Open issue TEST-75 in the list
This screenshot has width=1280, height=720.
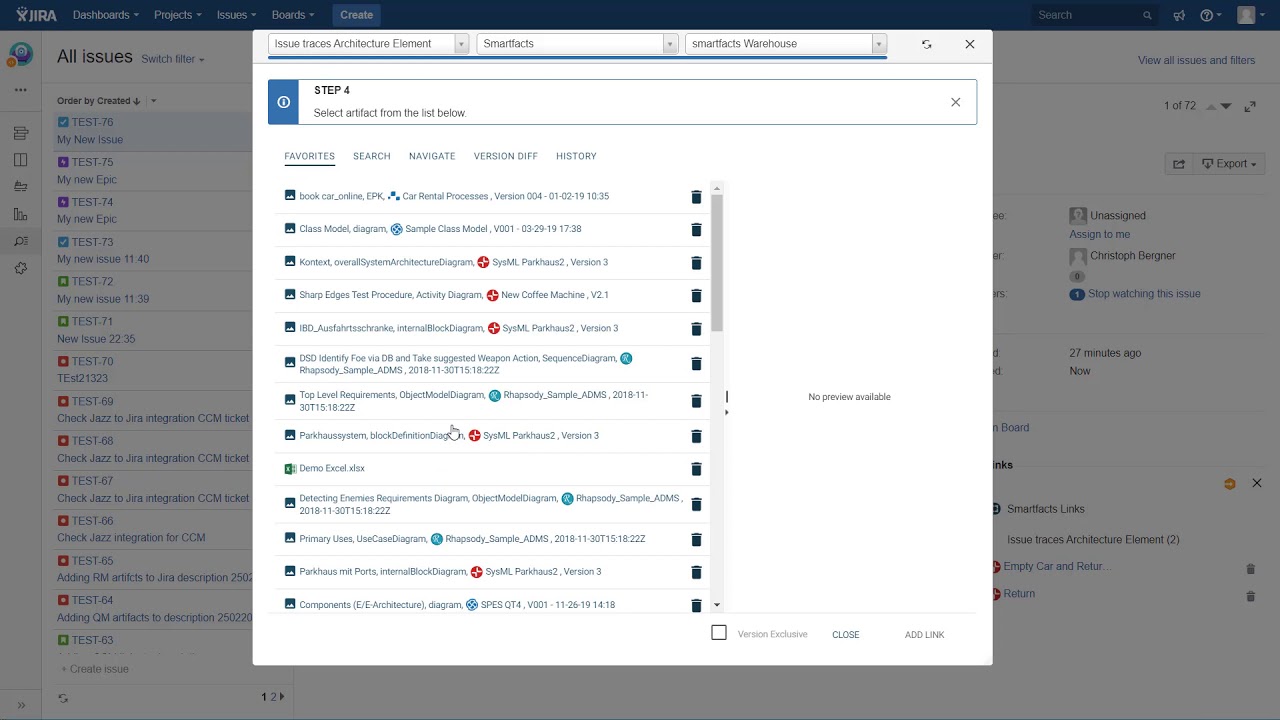pyautogui.click(x=92, y=162)
